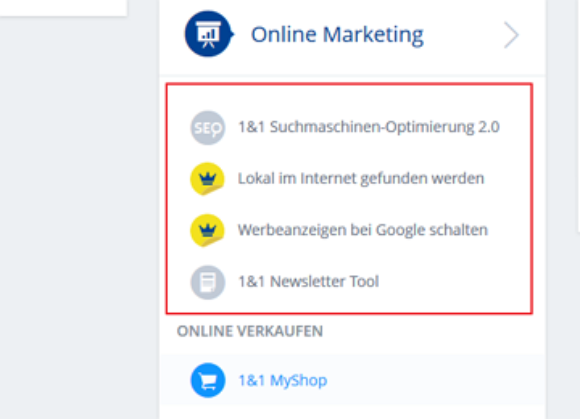Click the ONLINE VERKAUFEN section label
The width and height of the screenshot is (580, 419).
[x=250, y=331]
